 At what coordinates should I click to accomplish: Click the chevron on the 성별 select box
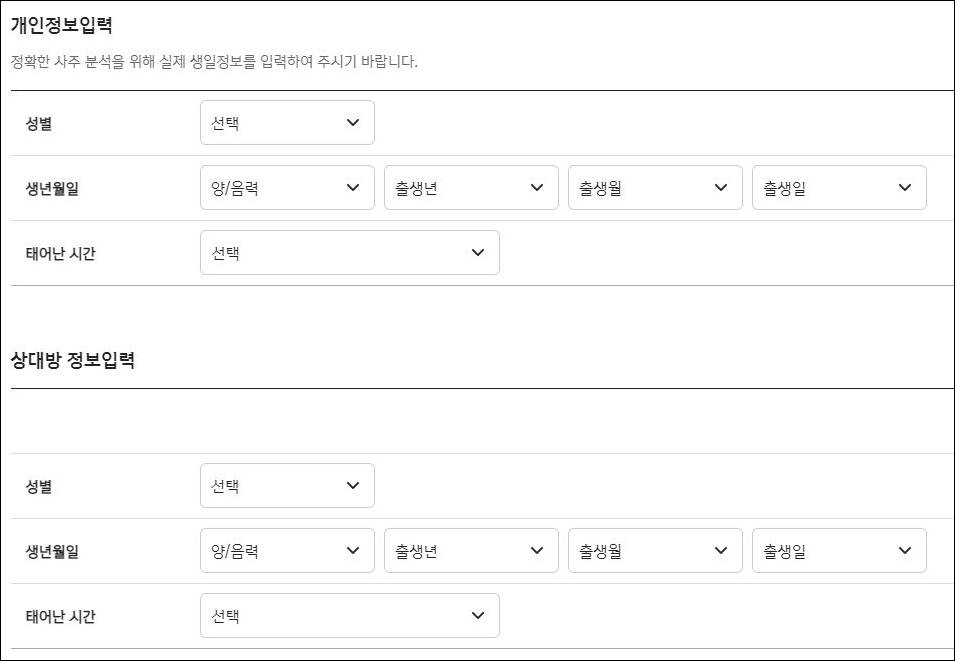click(352, 122)
